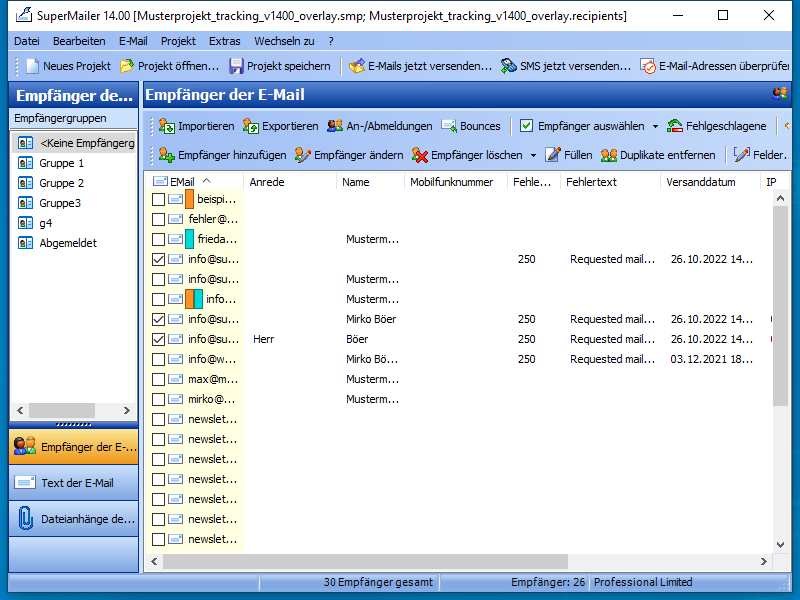800x600 pixels.
Task: Run the E-Mail-Adressen überprüfen check
Action: (715, 66)
